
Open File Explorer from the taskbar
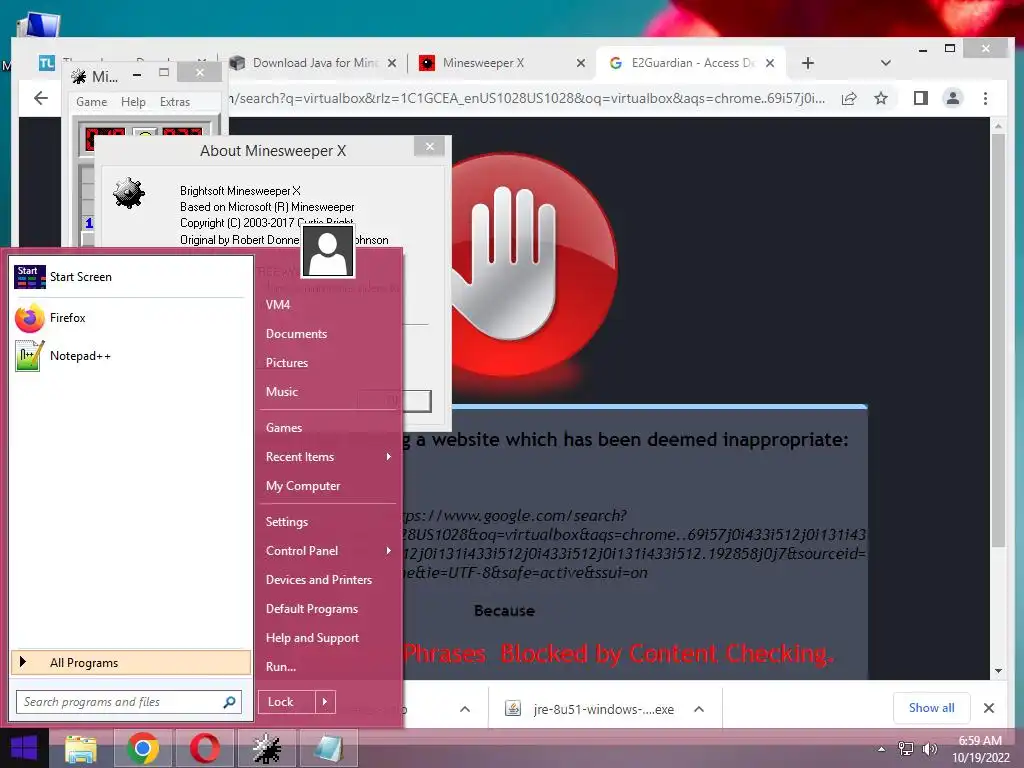coord(81,748)
